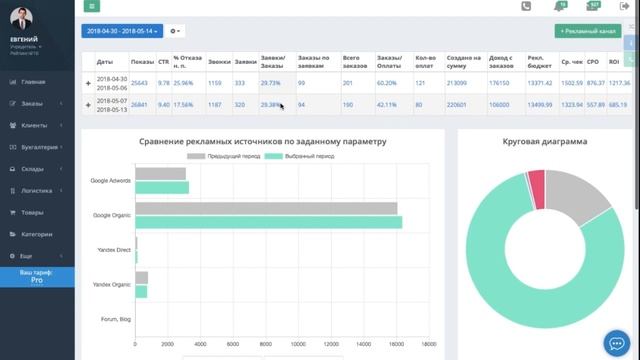The height and width of the screenshot is (360, 640).
Task: Open the bell notifications icon
Action: (560, 6)
